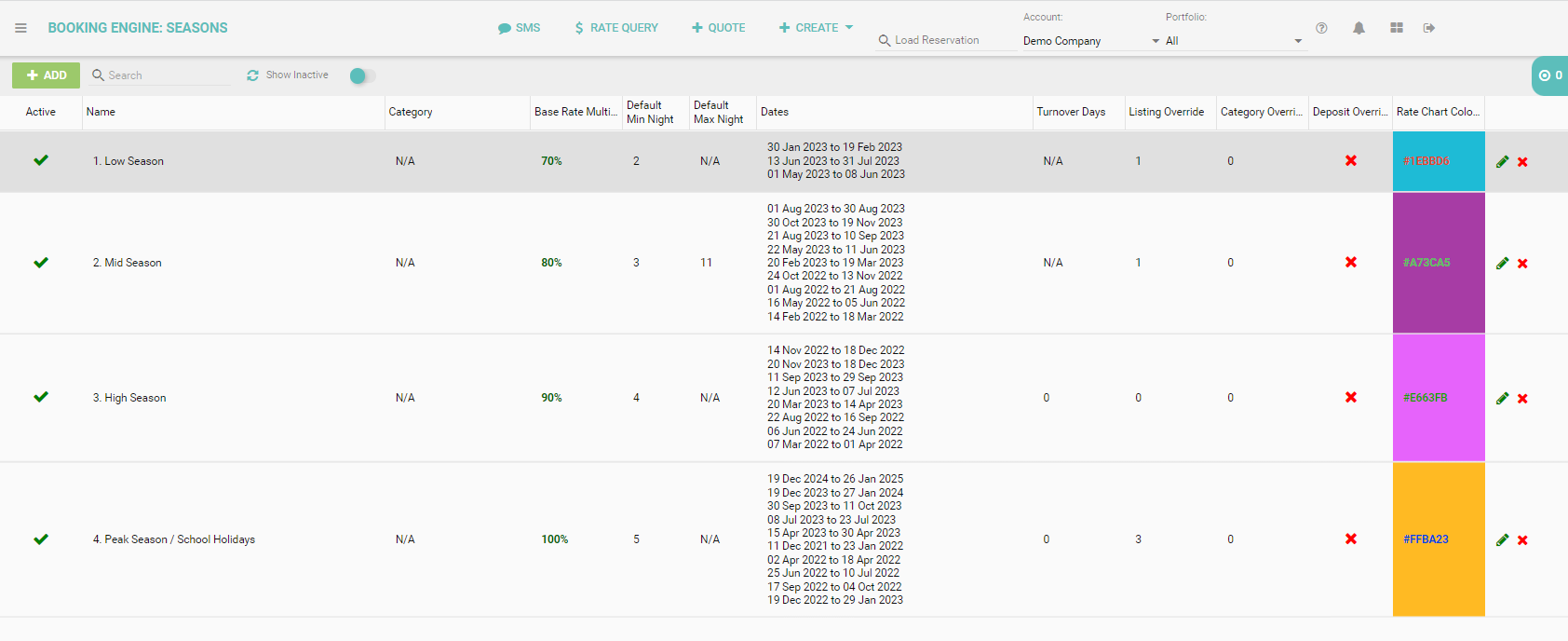The image size is (1568, 641).
Task: Open the grid apps icon
Action: click(x=1396, y=28)
